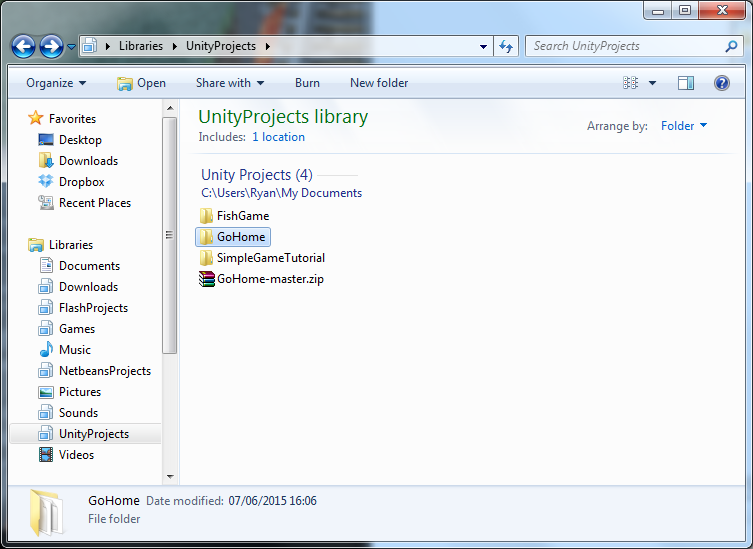Select Libraries in the address breadcrumb
This screenshot has width=753, height=549.
(x=141, y=46)
